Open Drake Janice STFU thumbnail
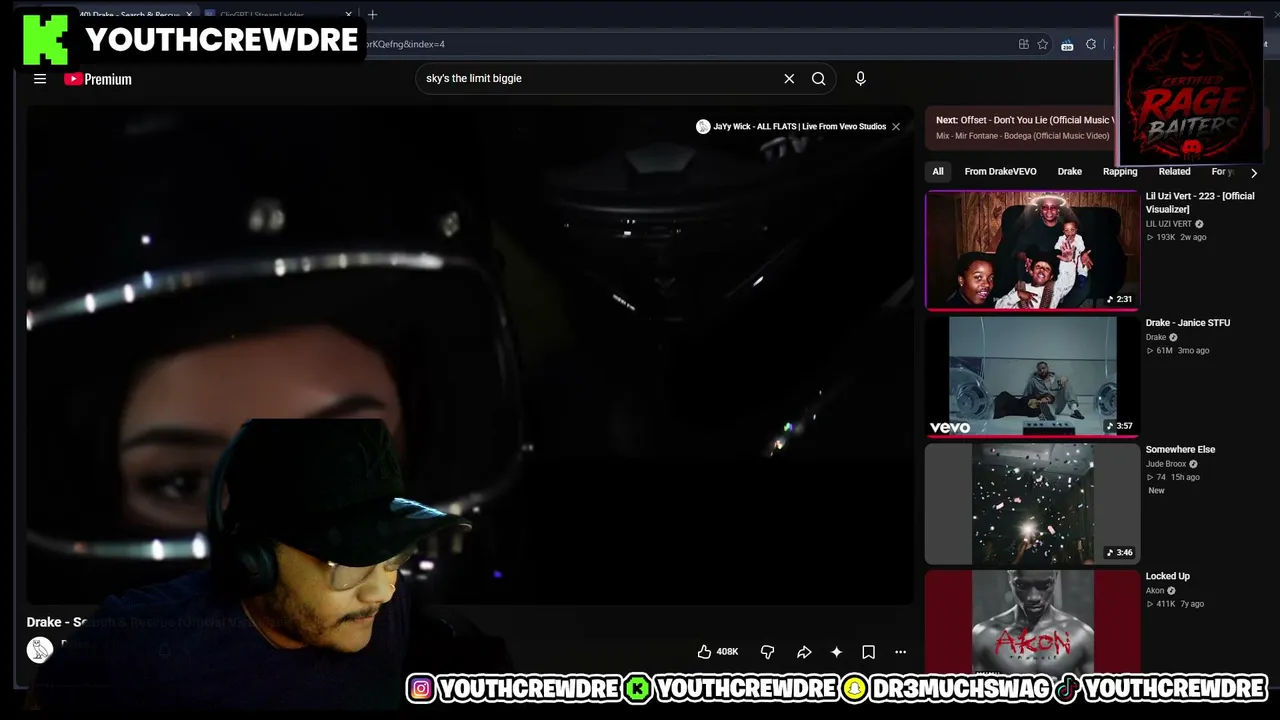1280x720 pixels. [1032, 377]
